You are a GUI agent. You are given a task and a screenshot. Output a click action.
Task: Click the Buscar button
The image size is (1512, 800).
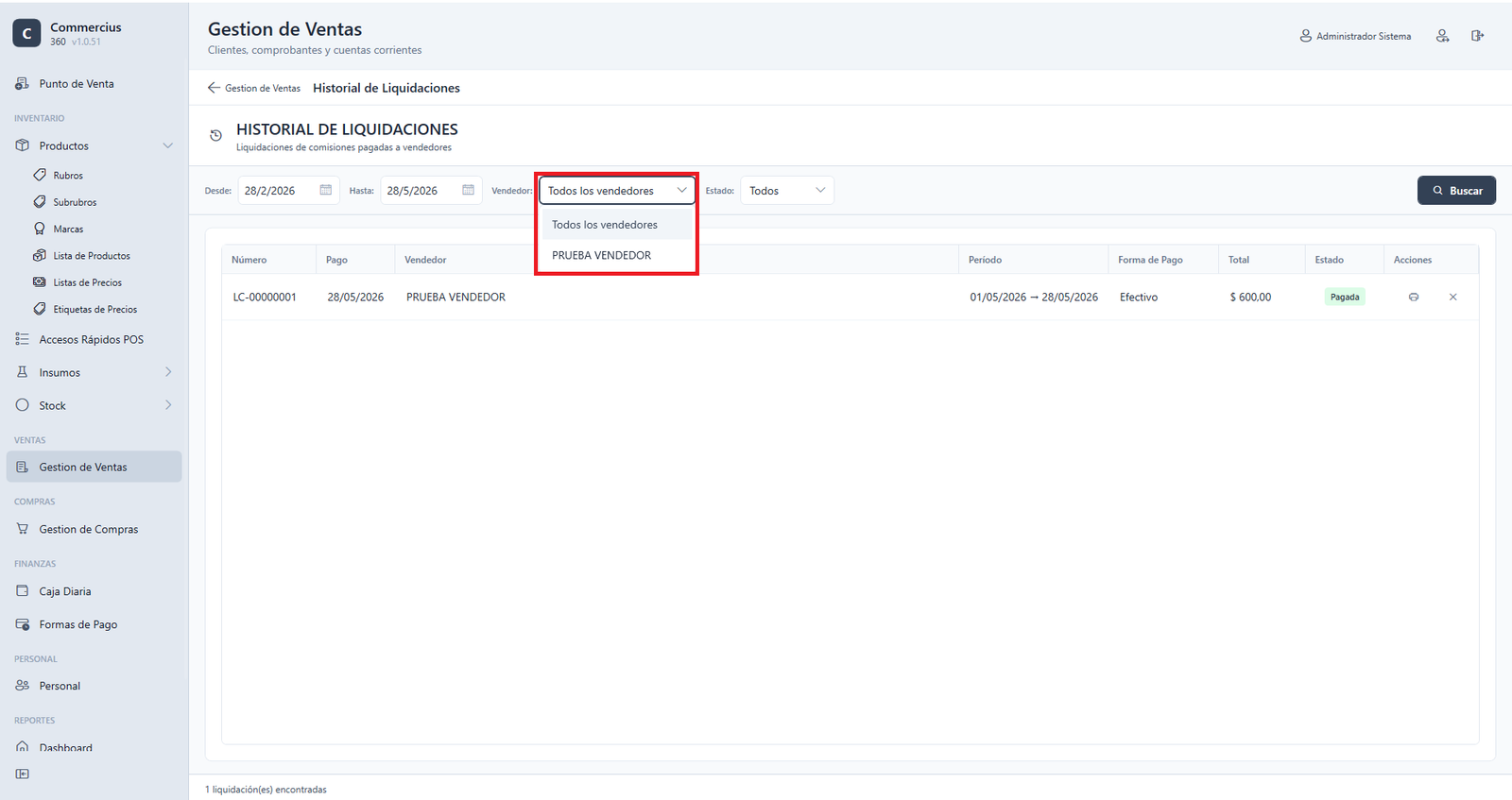(x=1456, y=190)
